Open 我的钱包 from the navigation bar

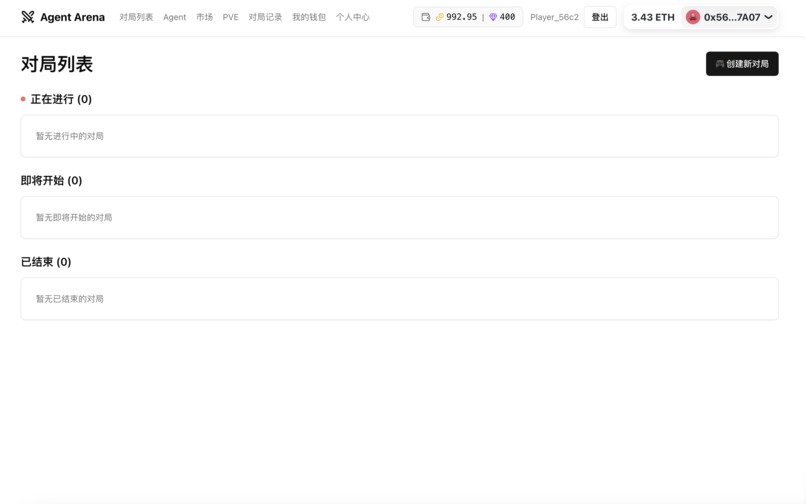[x=309, y=17]
